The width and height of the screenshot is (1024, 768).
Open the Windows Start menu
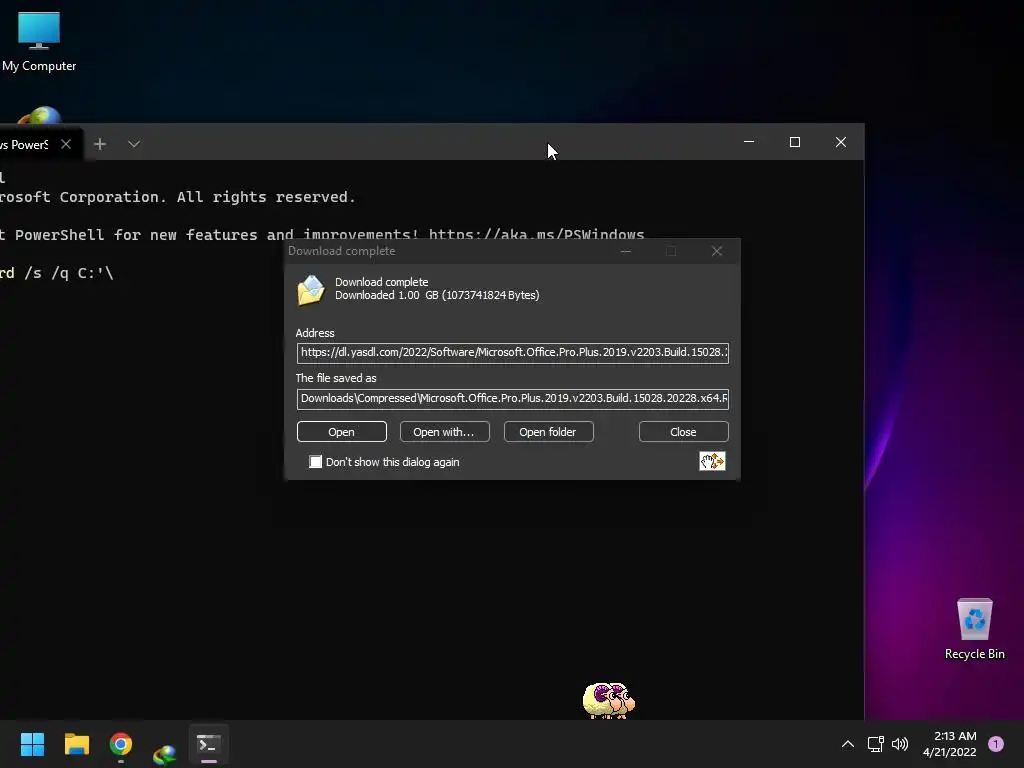(32, 744)
